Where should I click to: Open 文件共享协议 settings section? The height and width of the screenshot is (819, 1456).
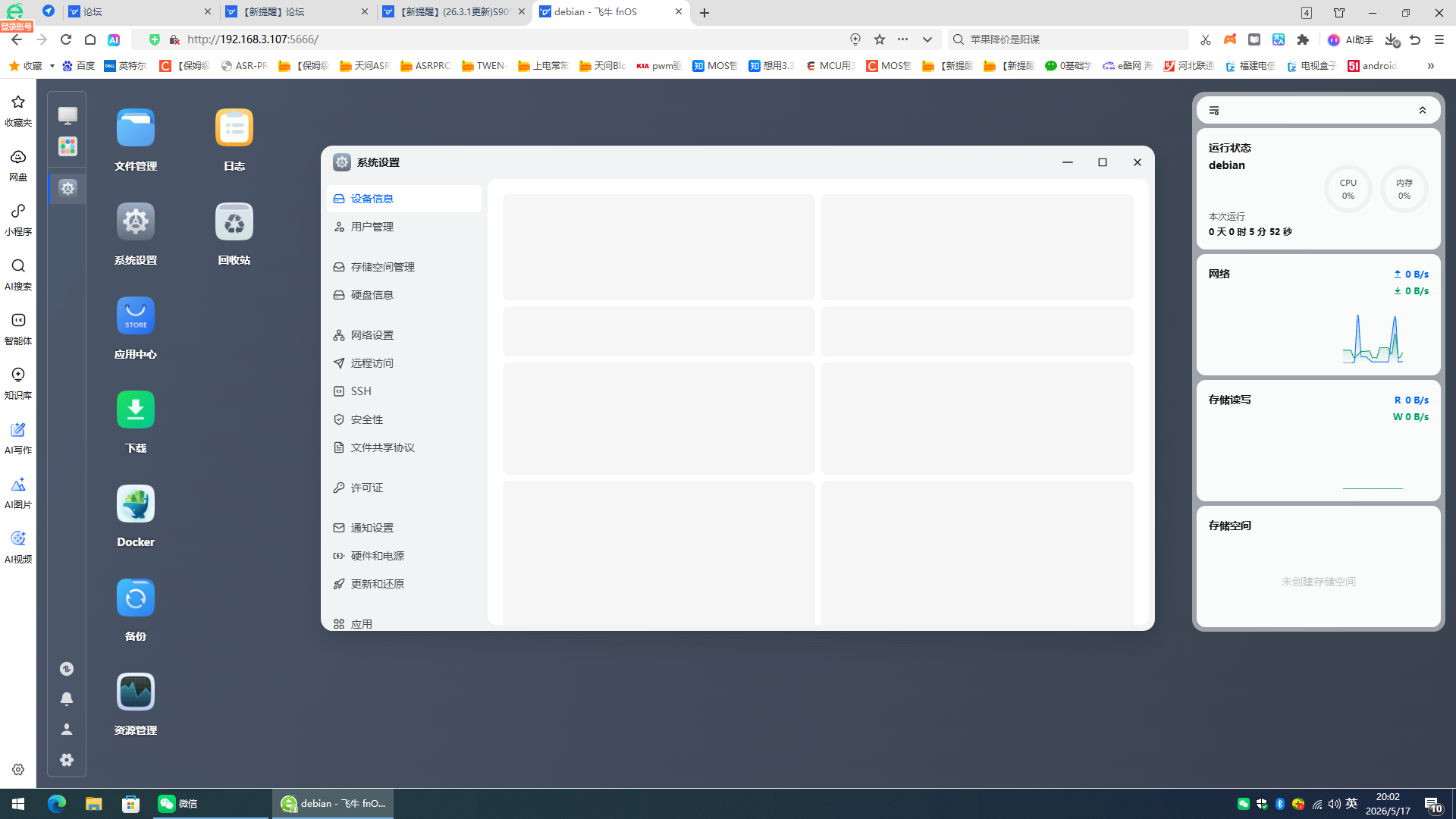coord(404,447)
